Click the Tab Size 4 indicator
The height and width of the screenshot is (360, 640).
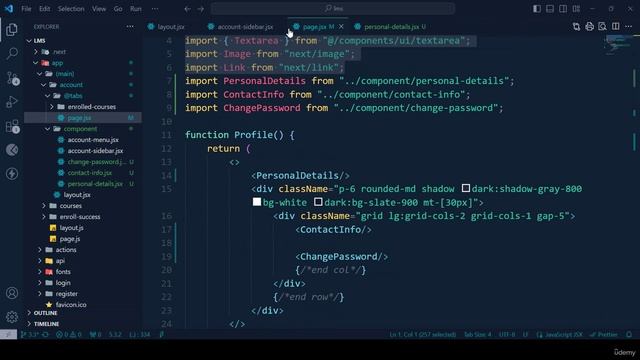(478, 334)
